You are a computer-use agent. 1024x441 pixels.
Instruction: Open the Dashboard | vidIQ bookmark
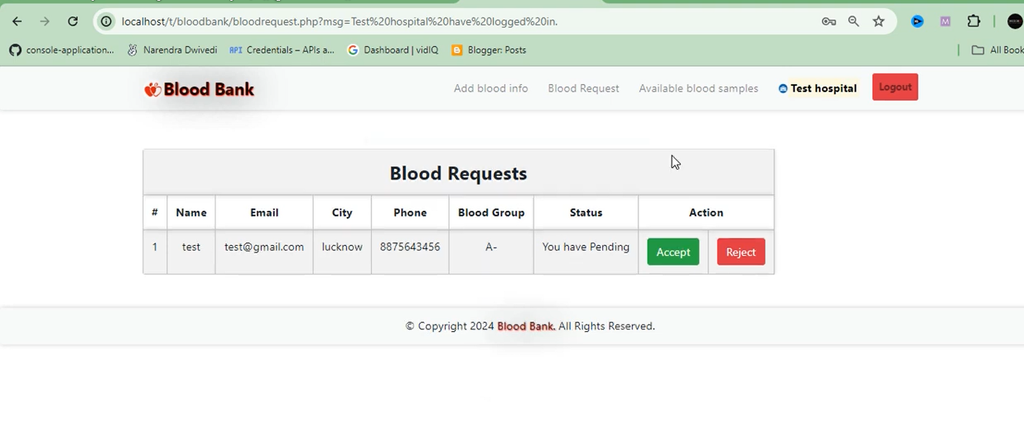[393, 50]
